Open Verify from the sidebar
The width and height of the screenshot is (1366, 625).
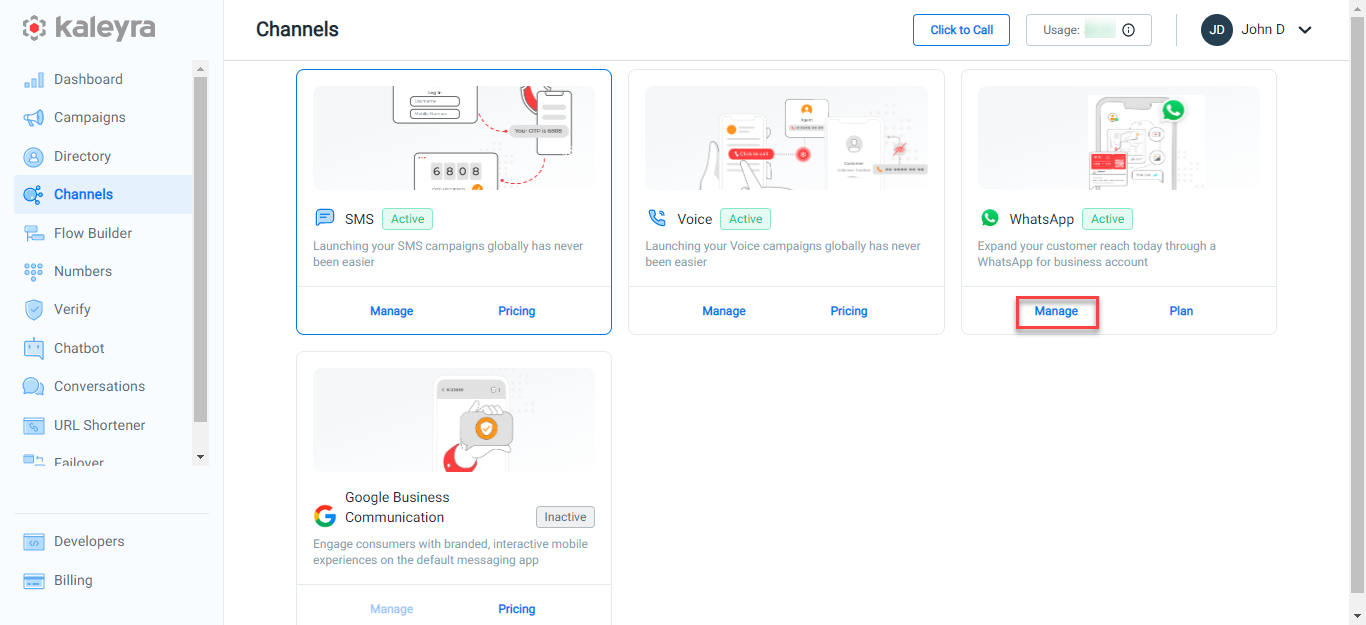[x=103, y=310]
